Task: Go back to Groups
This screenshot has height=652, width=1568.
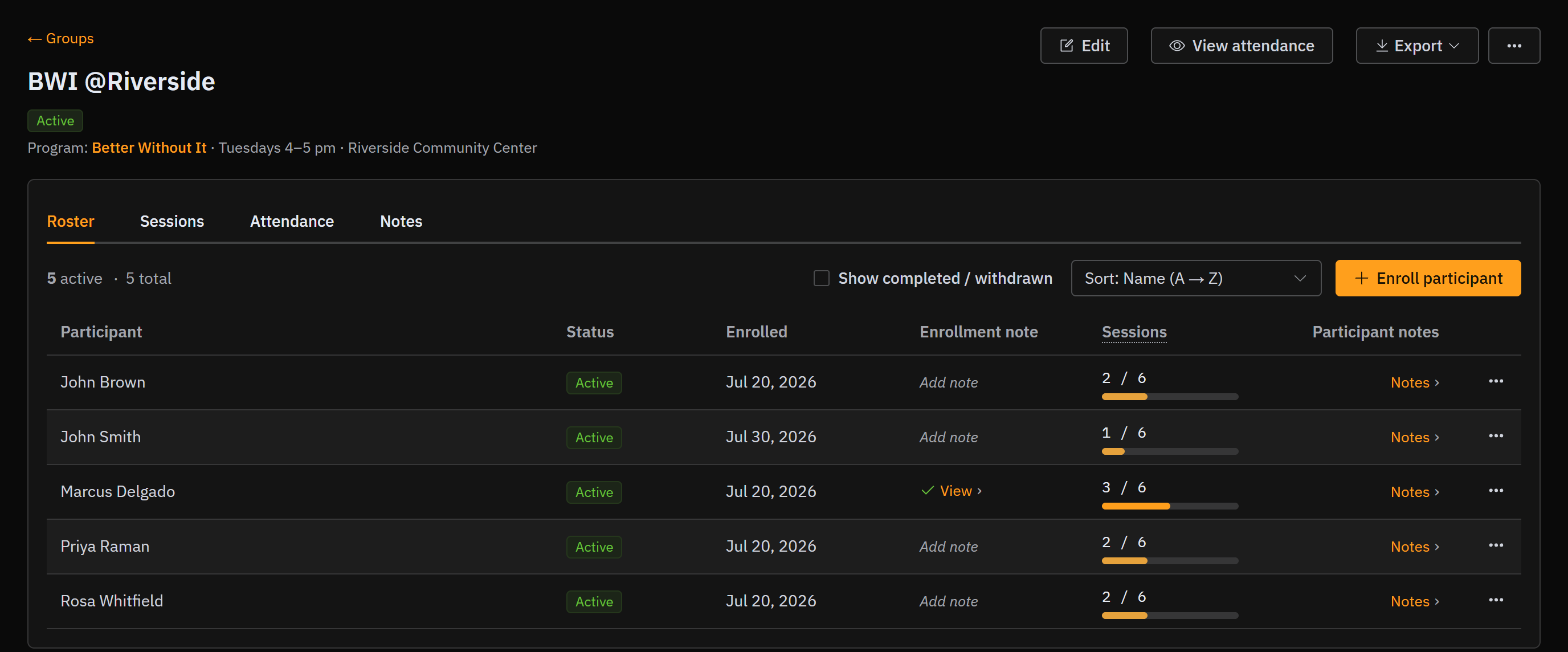Action: coord(60,38)
